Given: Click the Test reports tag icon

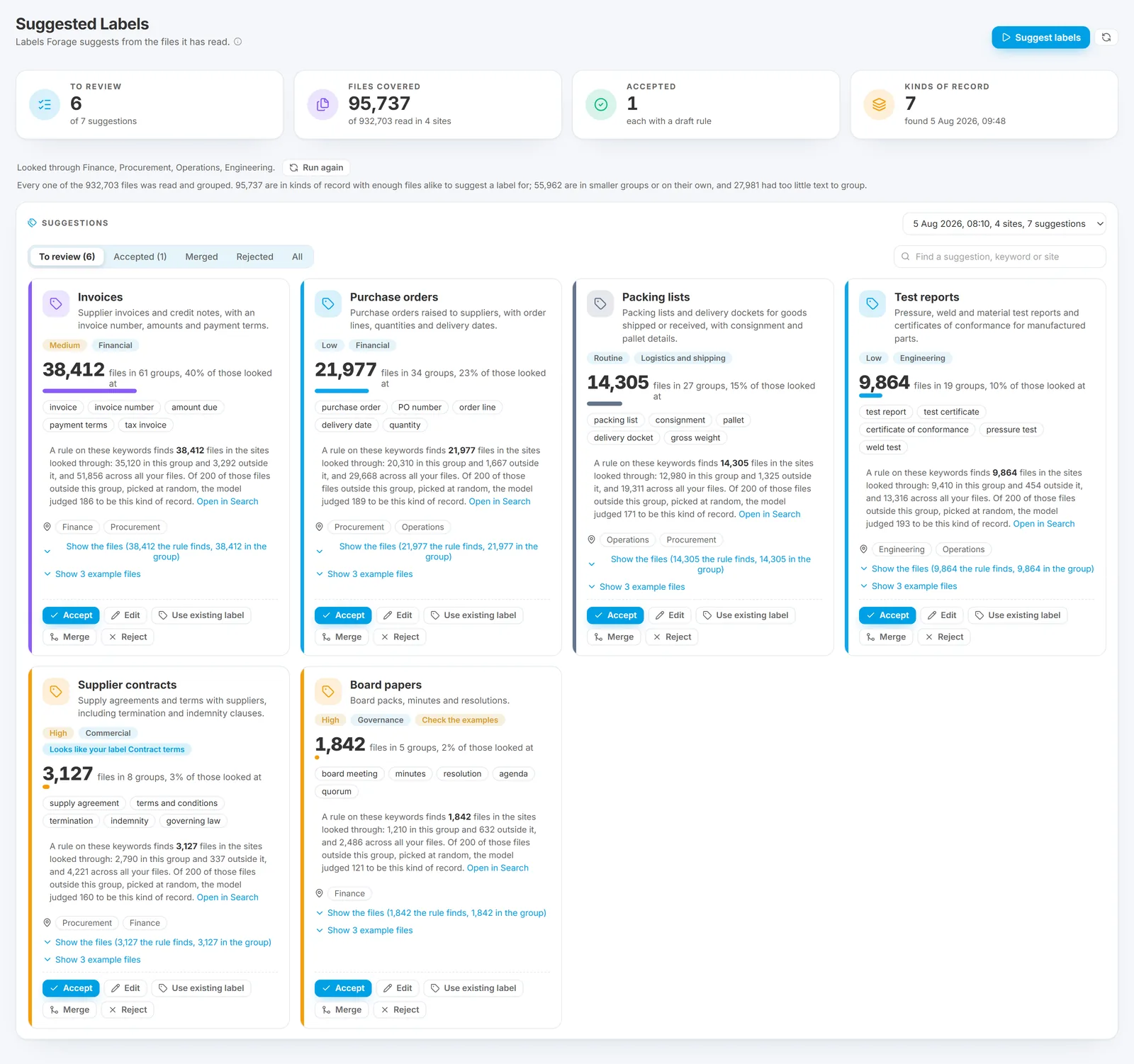Looking at the screenshot, I should [x=872, y=304].
